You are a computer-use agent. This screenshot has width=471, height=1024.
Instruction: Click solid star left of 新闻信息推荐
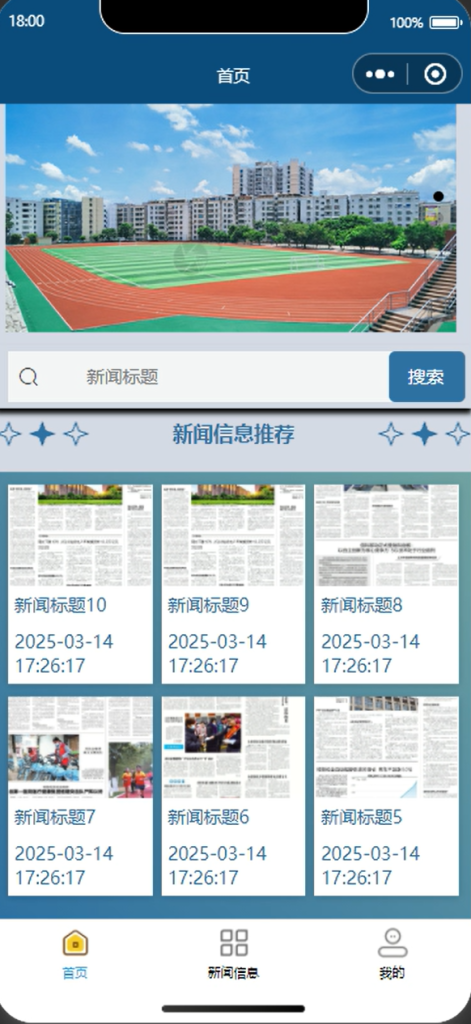pyautogui.click(x=42, y=434)
